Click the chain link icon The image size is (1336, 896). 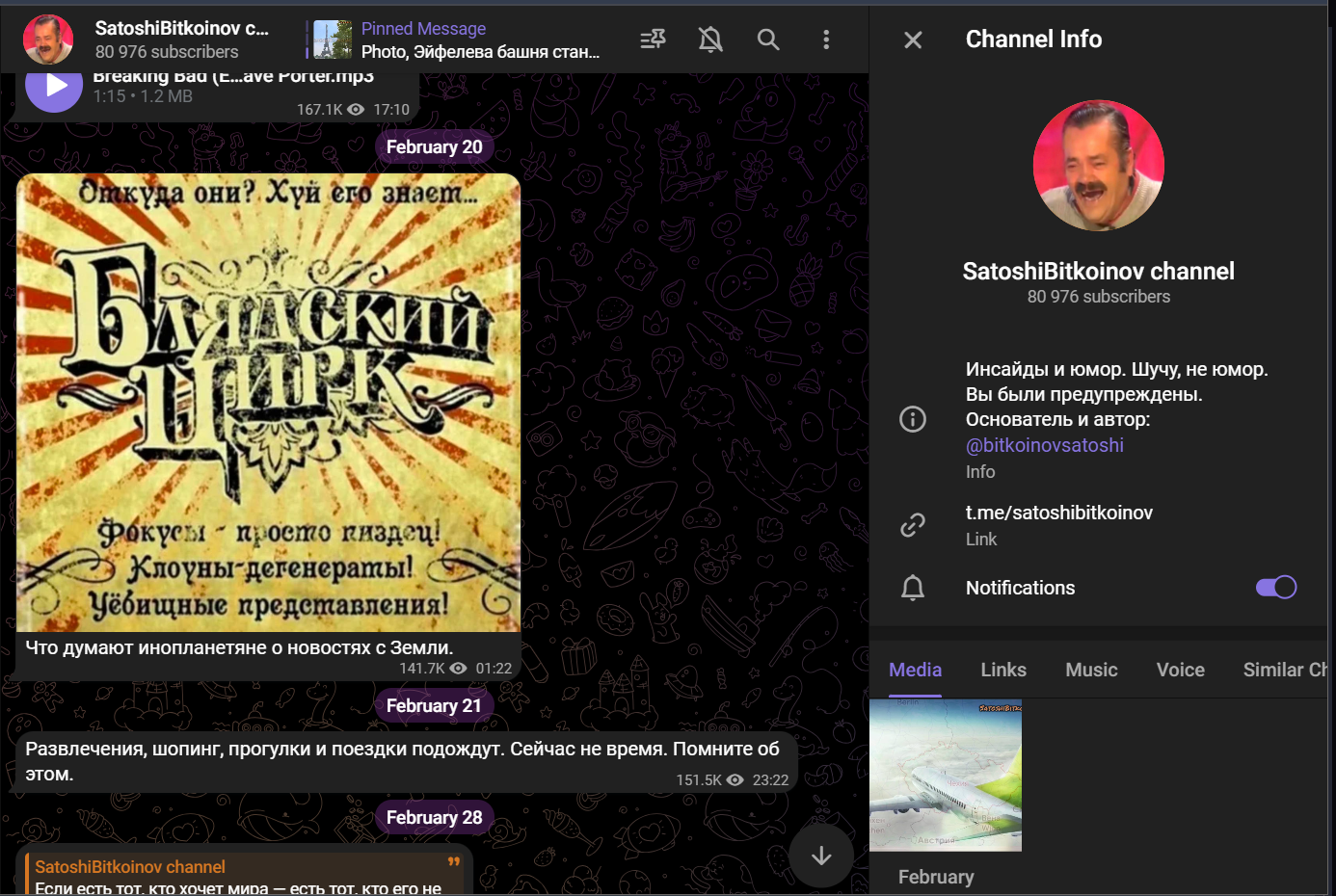pyautogui.click(x=913, y=524)
